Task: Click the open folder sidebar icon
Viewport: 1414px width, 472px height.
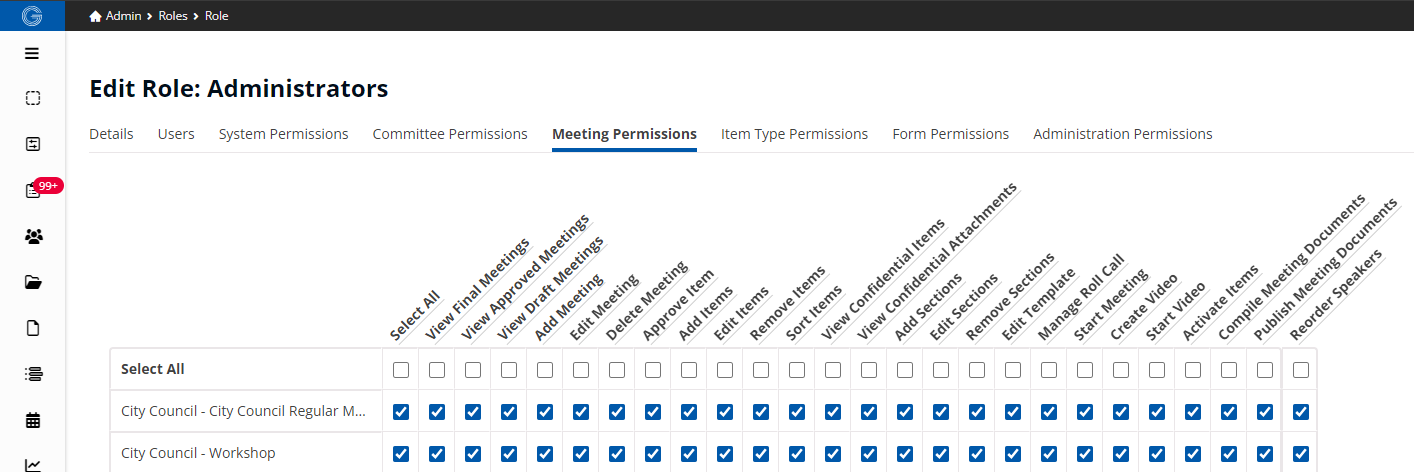Action: 33,283
